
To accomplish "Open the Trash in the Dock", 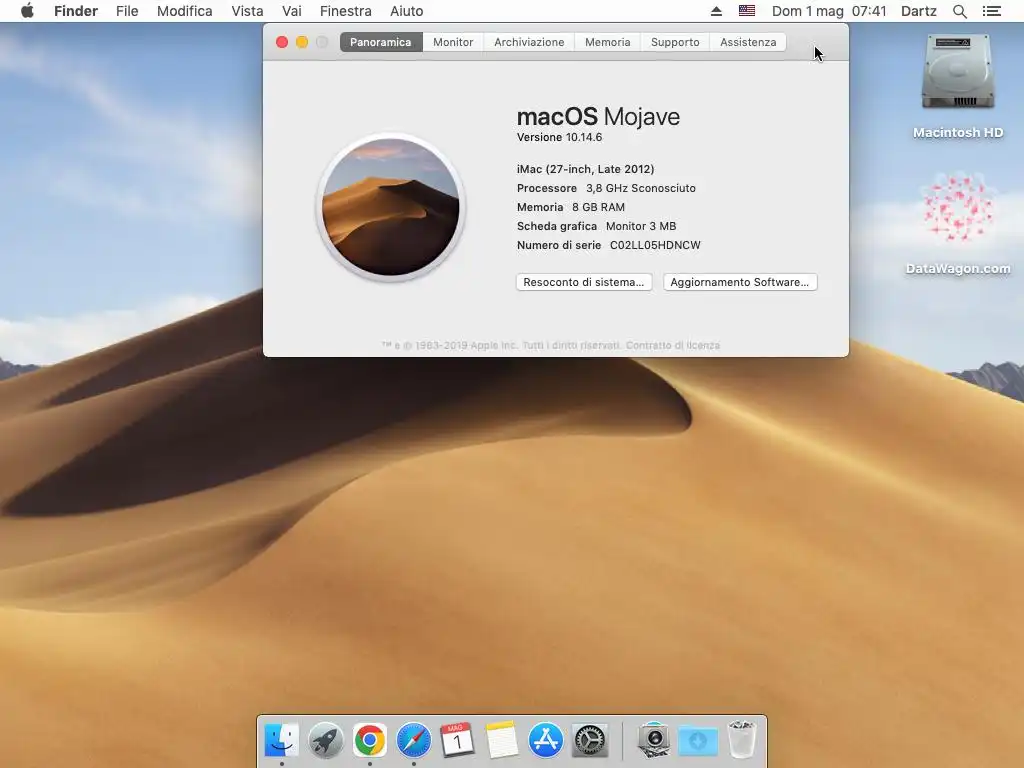I will click(742, 740).
